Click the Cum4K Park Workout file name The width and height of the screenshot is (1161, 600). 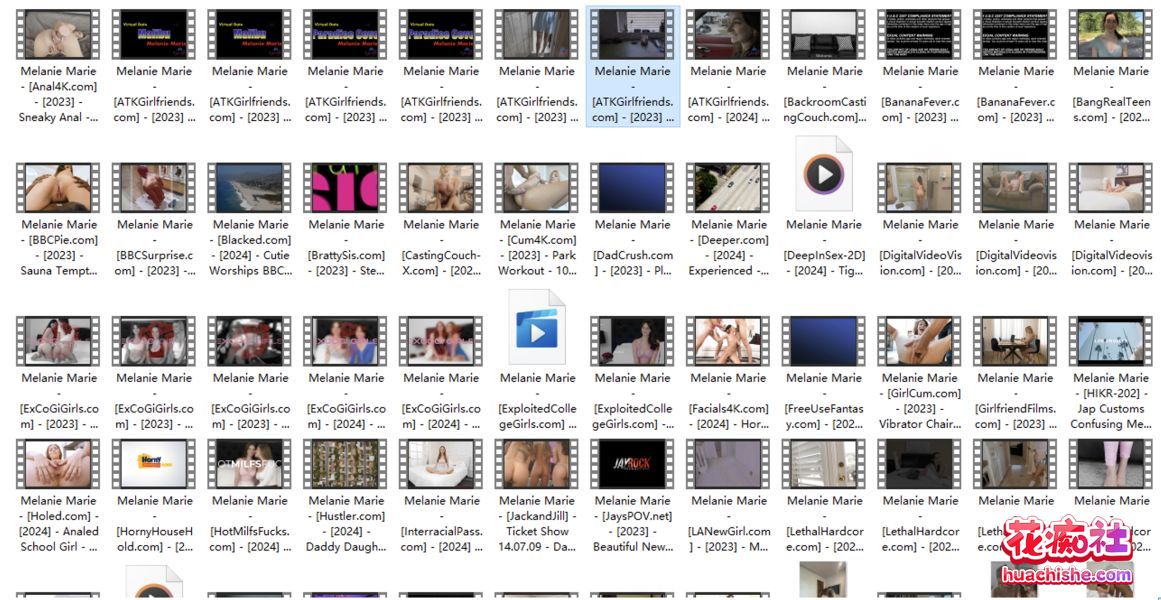click(537, 247)
